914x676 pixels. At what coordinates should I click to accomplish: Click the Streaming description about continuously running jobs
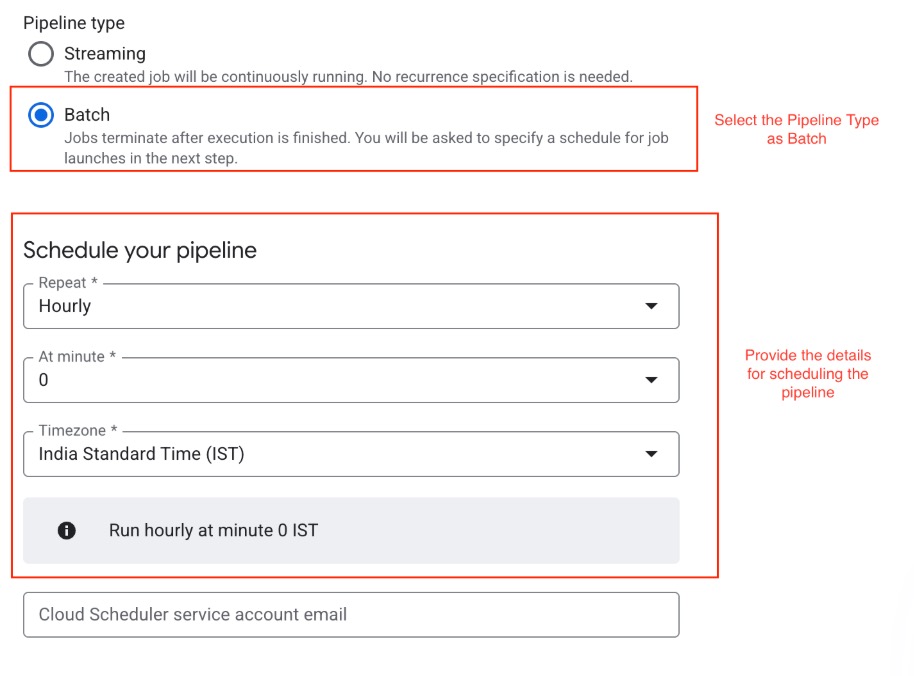pyautogui.click(x=348, y=77)
